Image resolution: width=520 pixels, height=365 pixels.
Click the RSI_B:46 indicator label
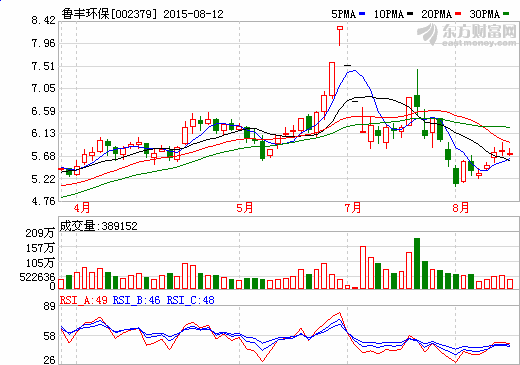coord(137,300)
